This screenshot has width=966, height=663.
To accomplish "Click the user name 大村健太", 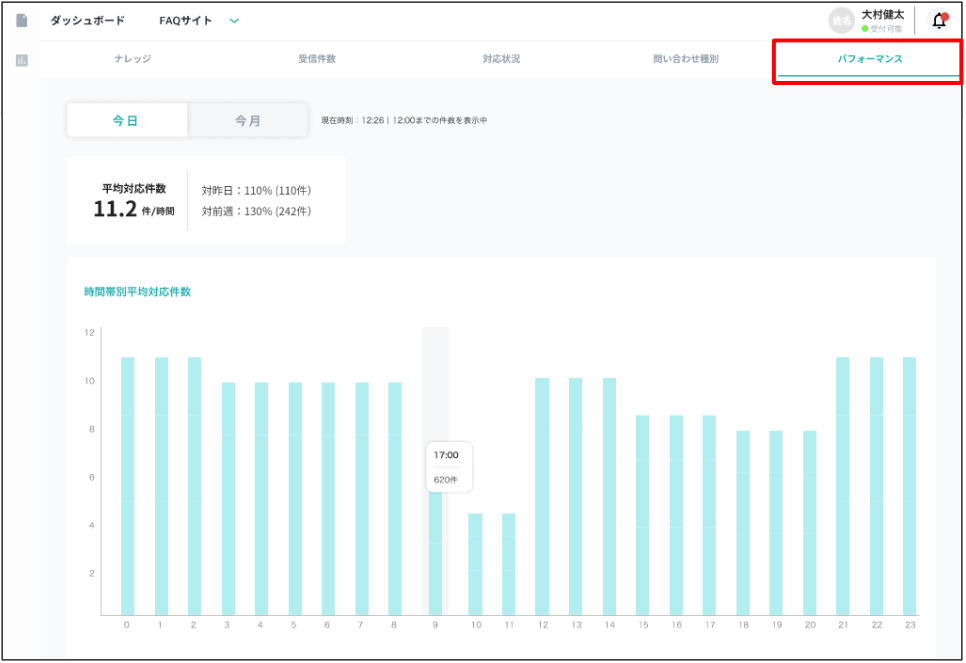I will tap(882, 15).
